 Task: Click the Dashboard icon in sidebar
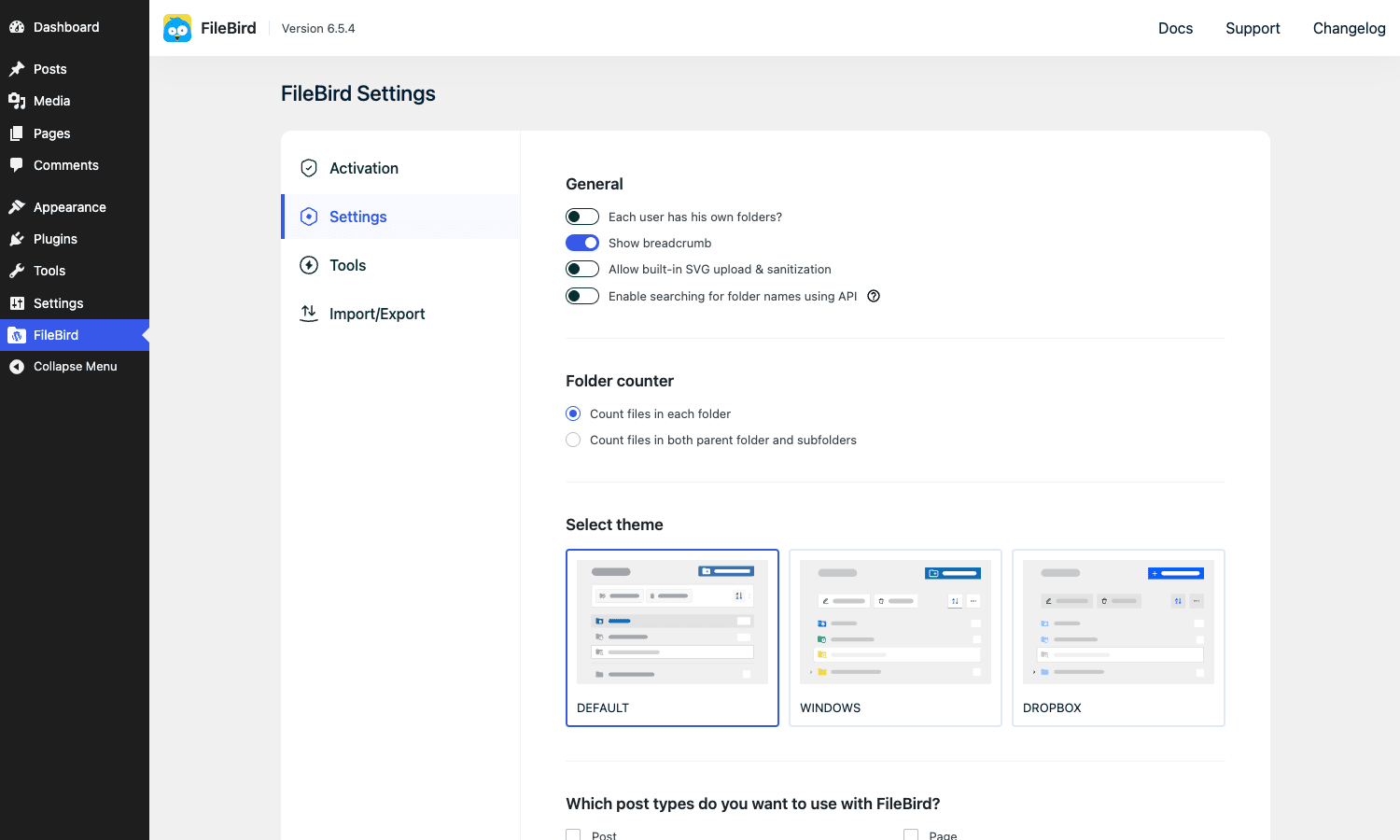(x=17, y=27)
